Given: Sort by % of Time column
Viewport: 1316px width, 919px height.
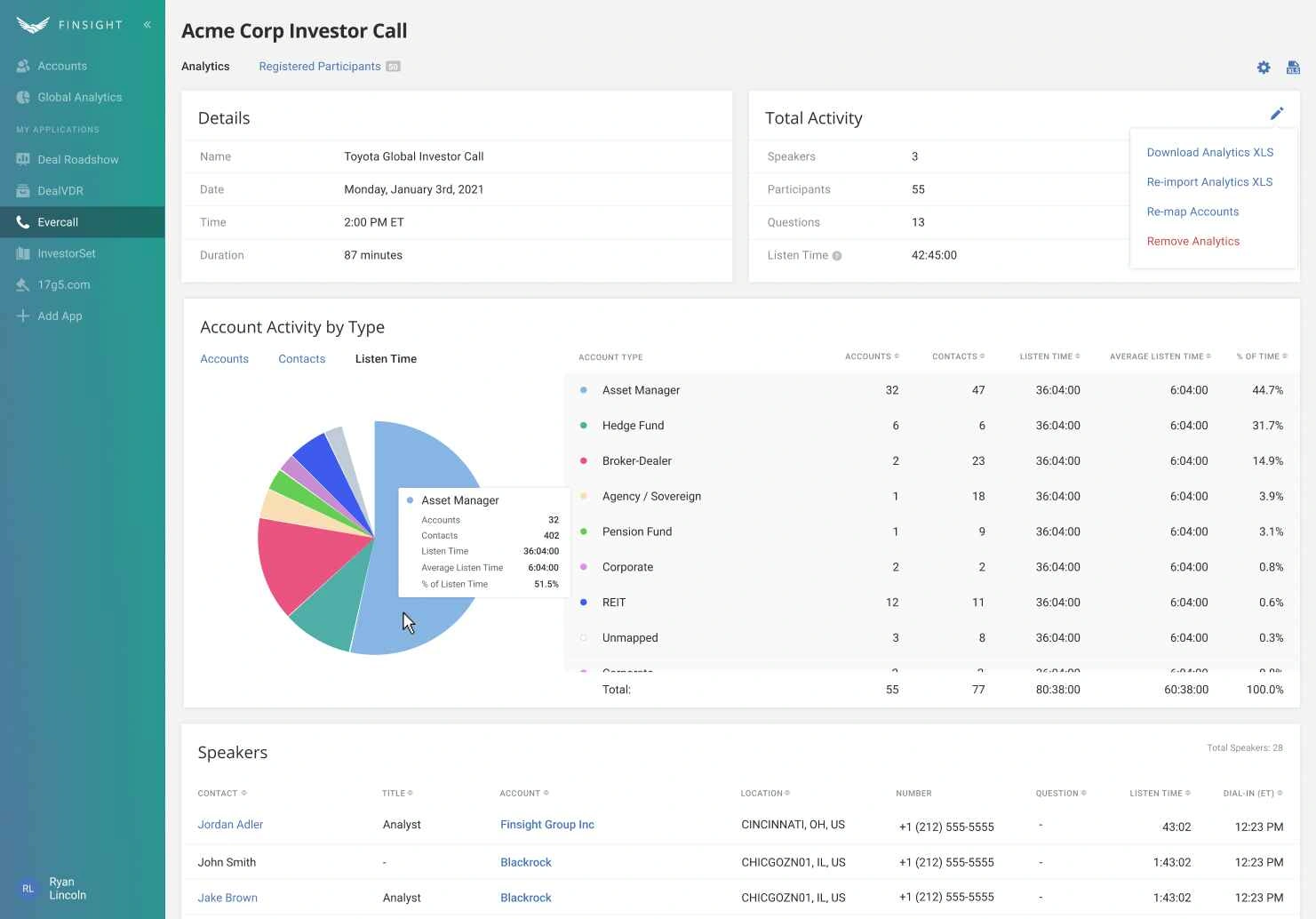Looking at the screenshot, I should click(1262, 356).
